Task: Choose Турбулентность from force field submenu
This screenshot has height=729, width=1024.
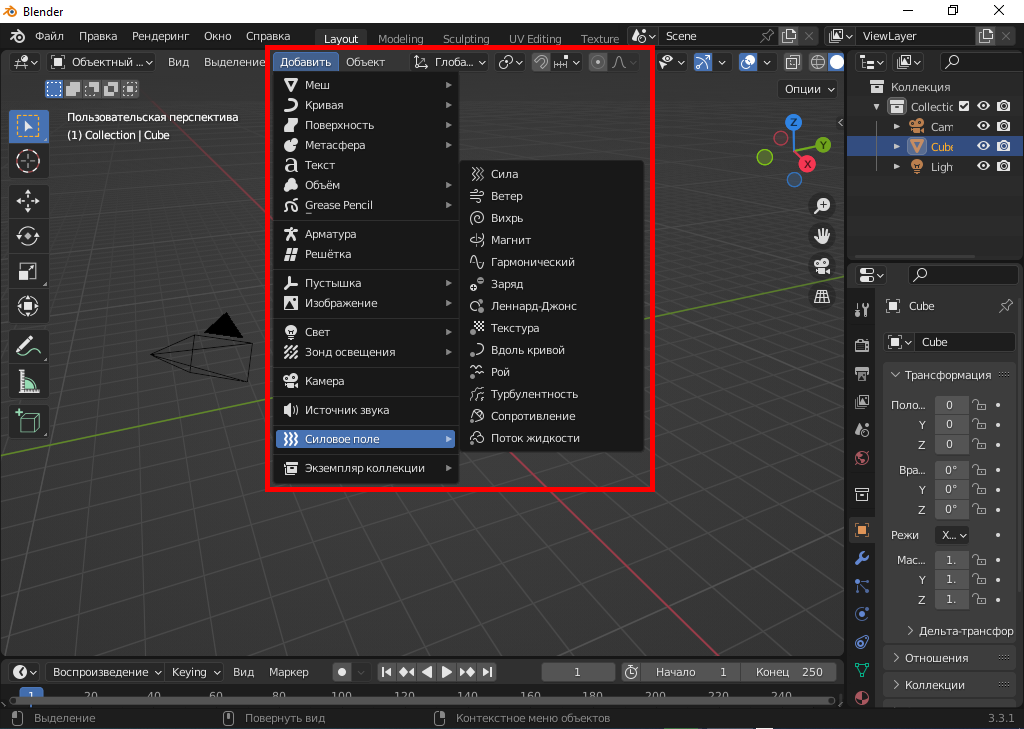Action: coord(534,394)
